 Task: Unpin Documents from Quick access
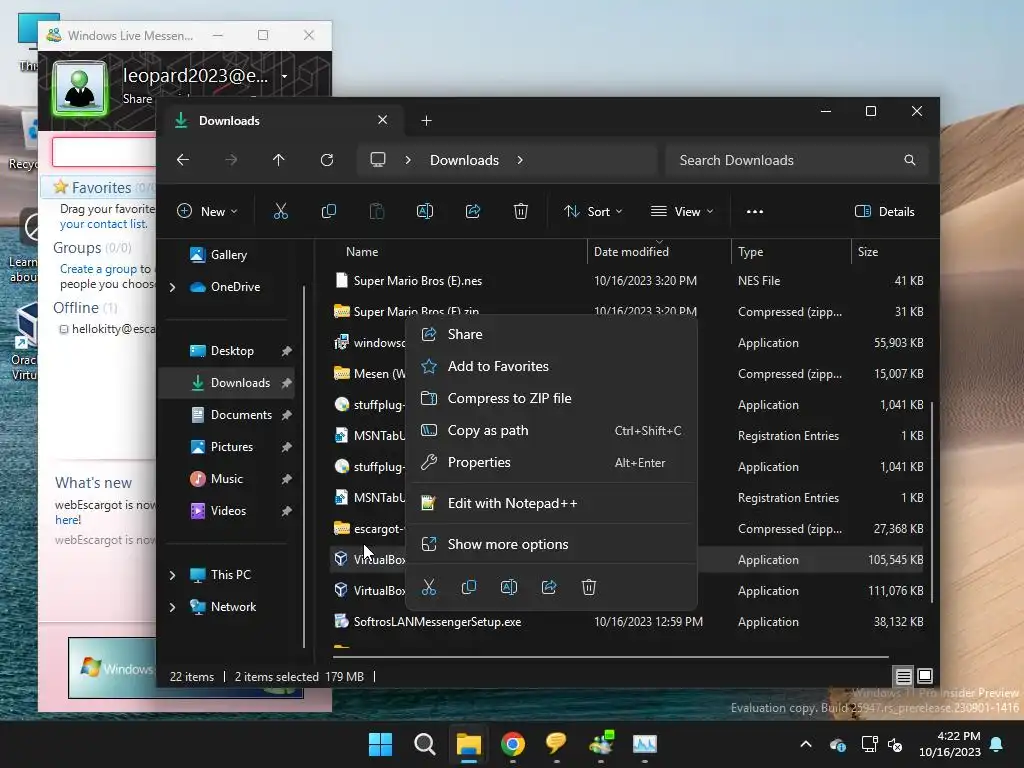pos(286,415)
